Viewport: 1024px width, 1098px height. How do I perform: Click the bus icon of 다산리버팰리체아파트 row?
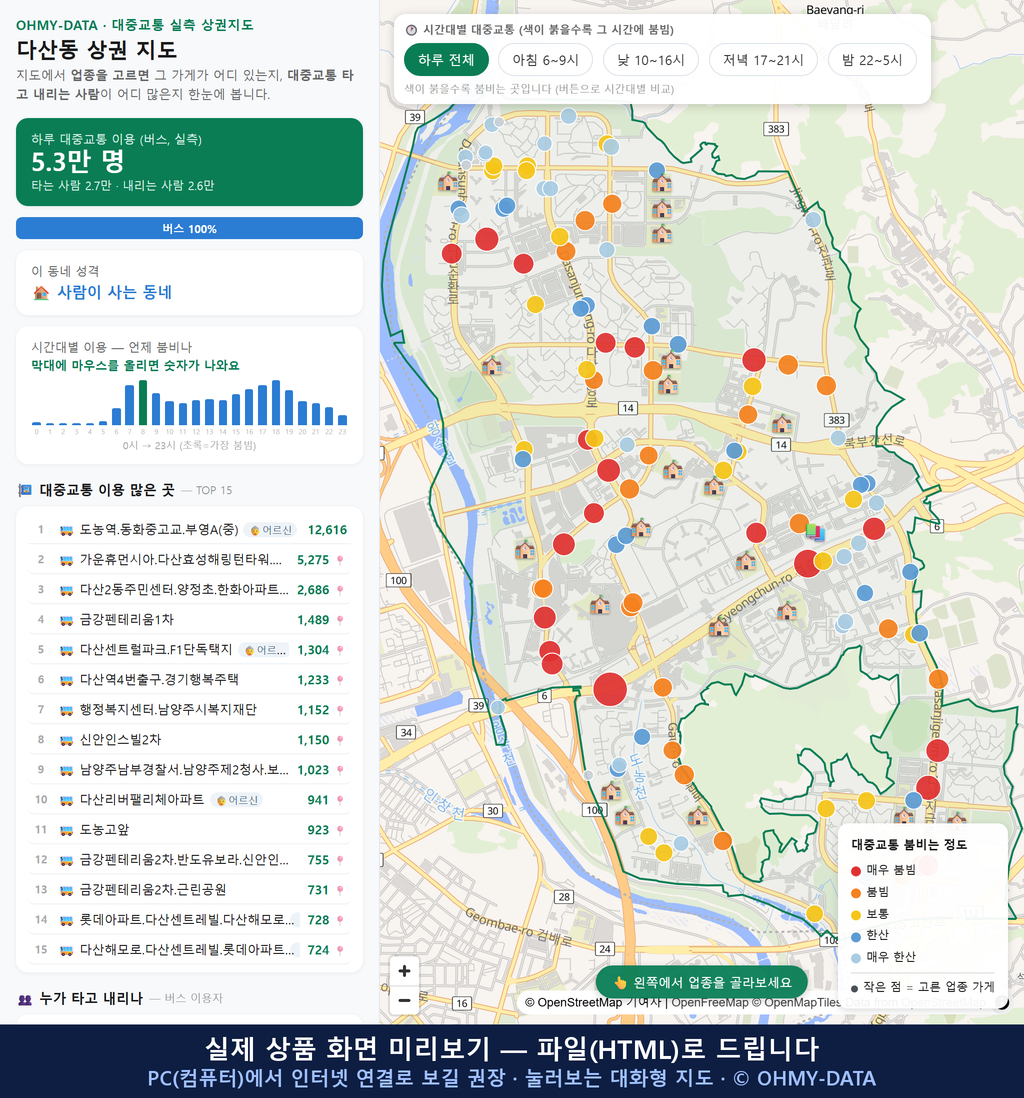click(67, 800)
